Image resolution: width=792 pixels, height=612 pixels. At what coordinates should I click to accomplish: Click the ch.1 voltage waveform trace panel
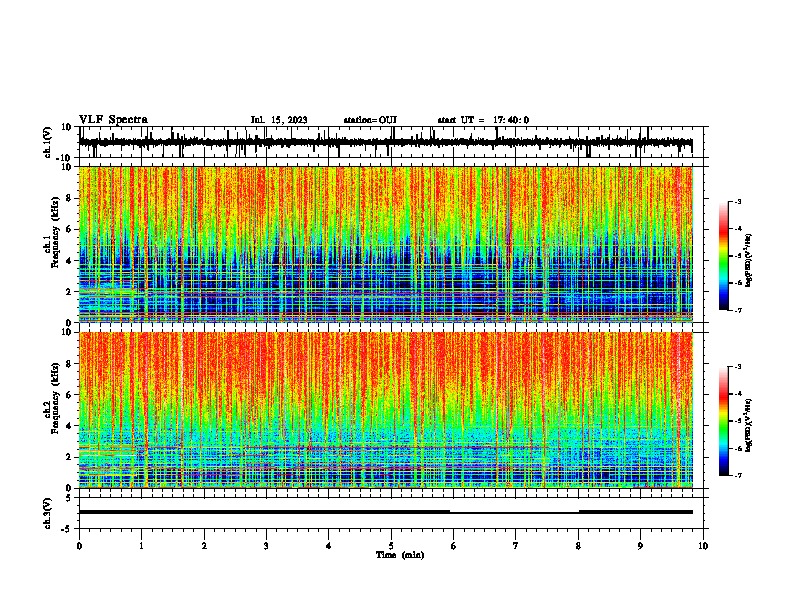tap(391, 142)
